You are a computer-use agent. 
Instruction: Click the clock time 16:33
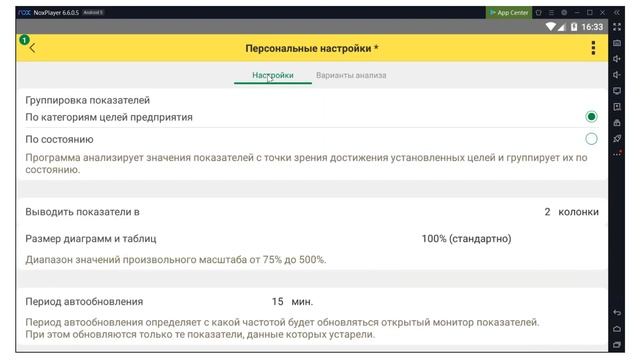pyautogui.click(x=592, y=27)
